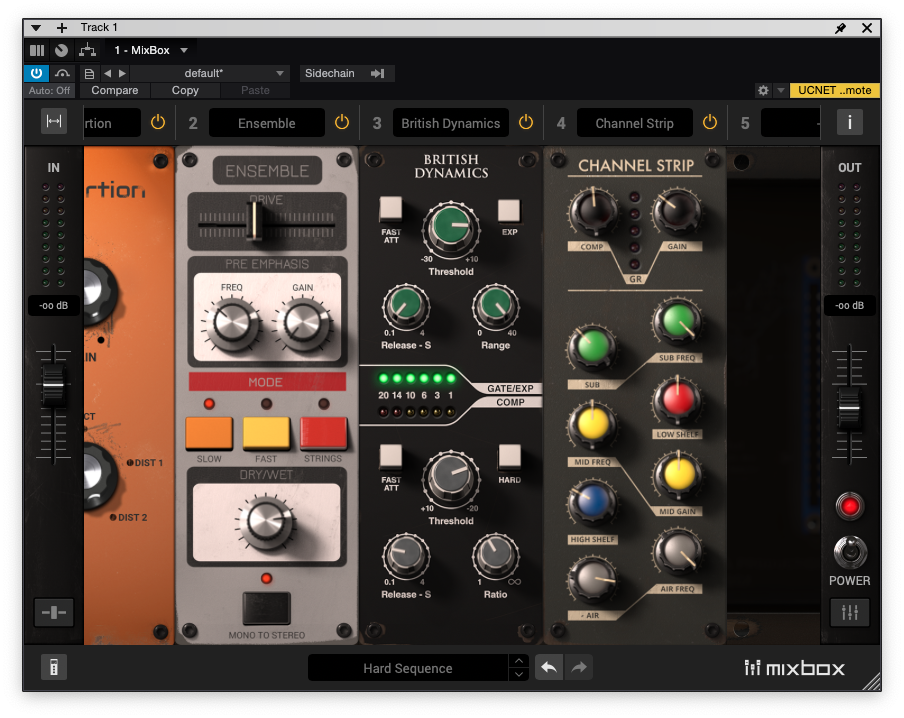The width and height of the screenshot is (904, 718).
Task: Click the Copy button
Action: [185, 91]
